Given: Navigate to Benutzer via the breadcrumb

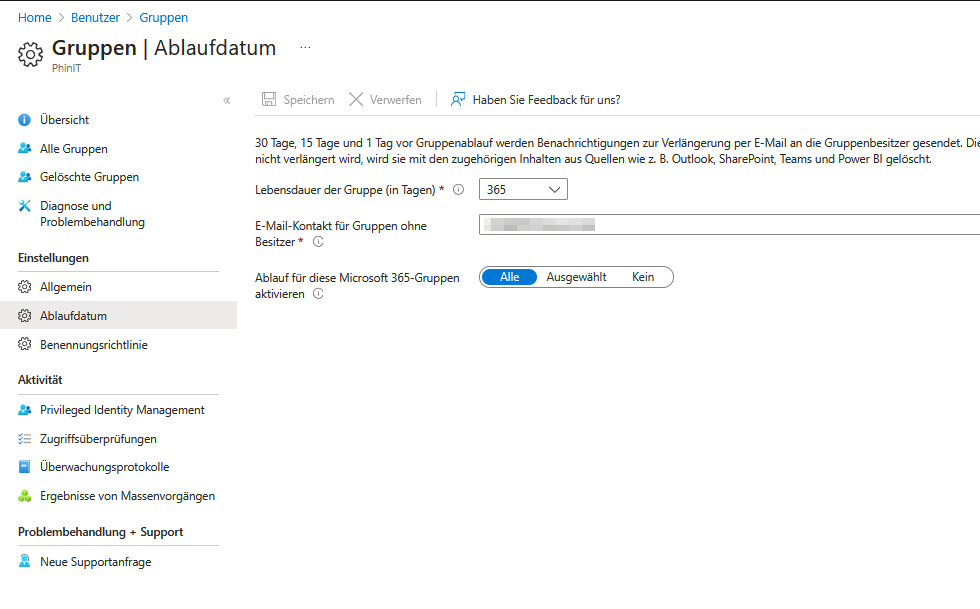Looking at the screenshot, I should pyautogui.click(x=95, y=17).
